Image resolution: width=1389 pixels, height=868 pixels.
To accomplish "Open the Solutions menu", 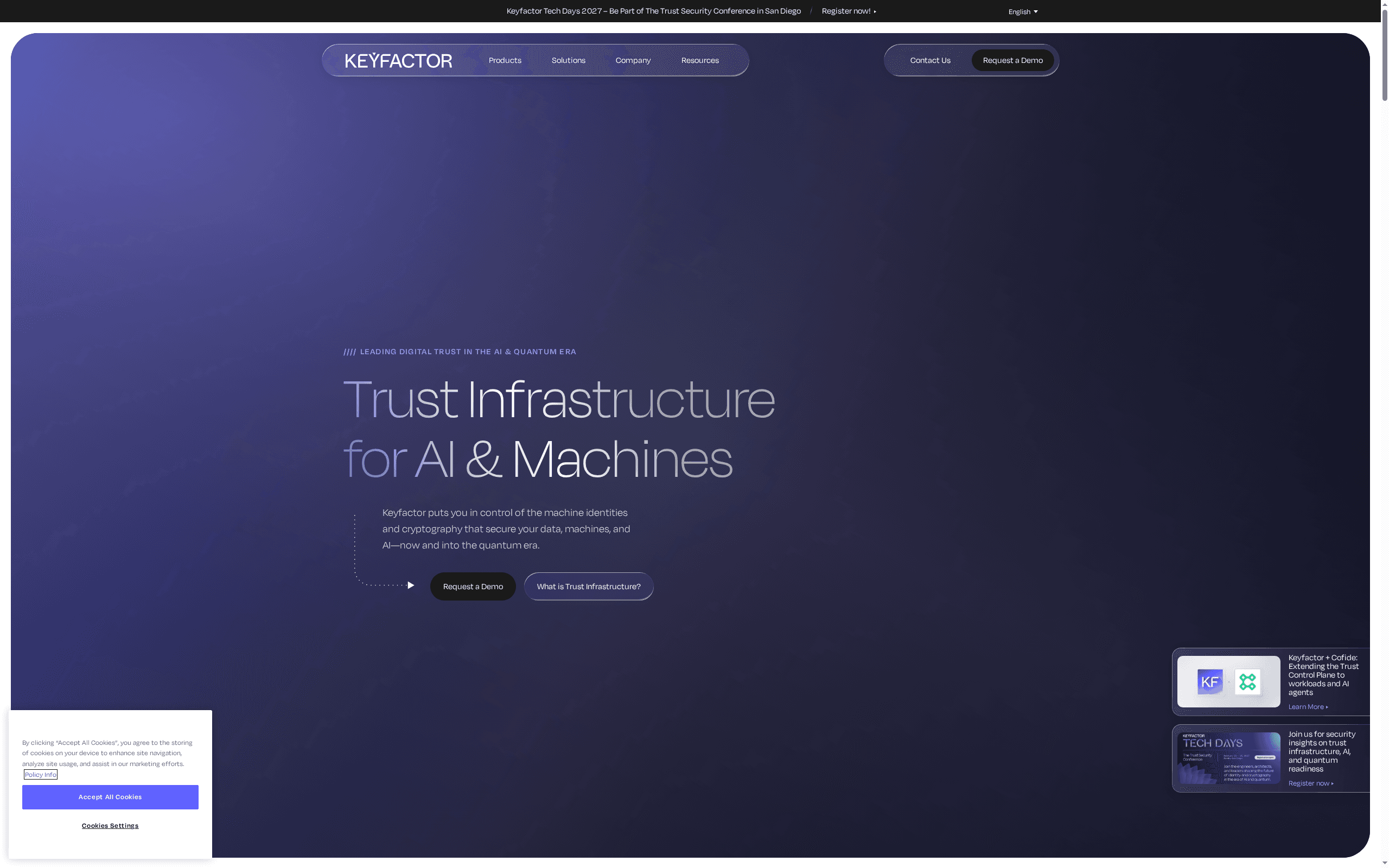I will pos(568,60).
